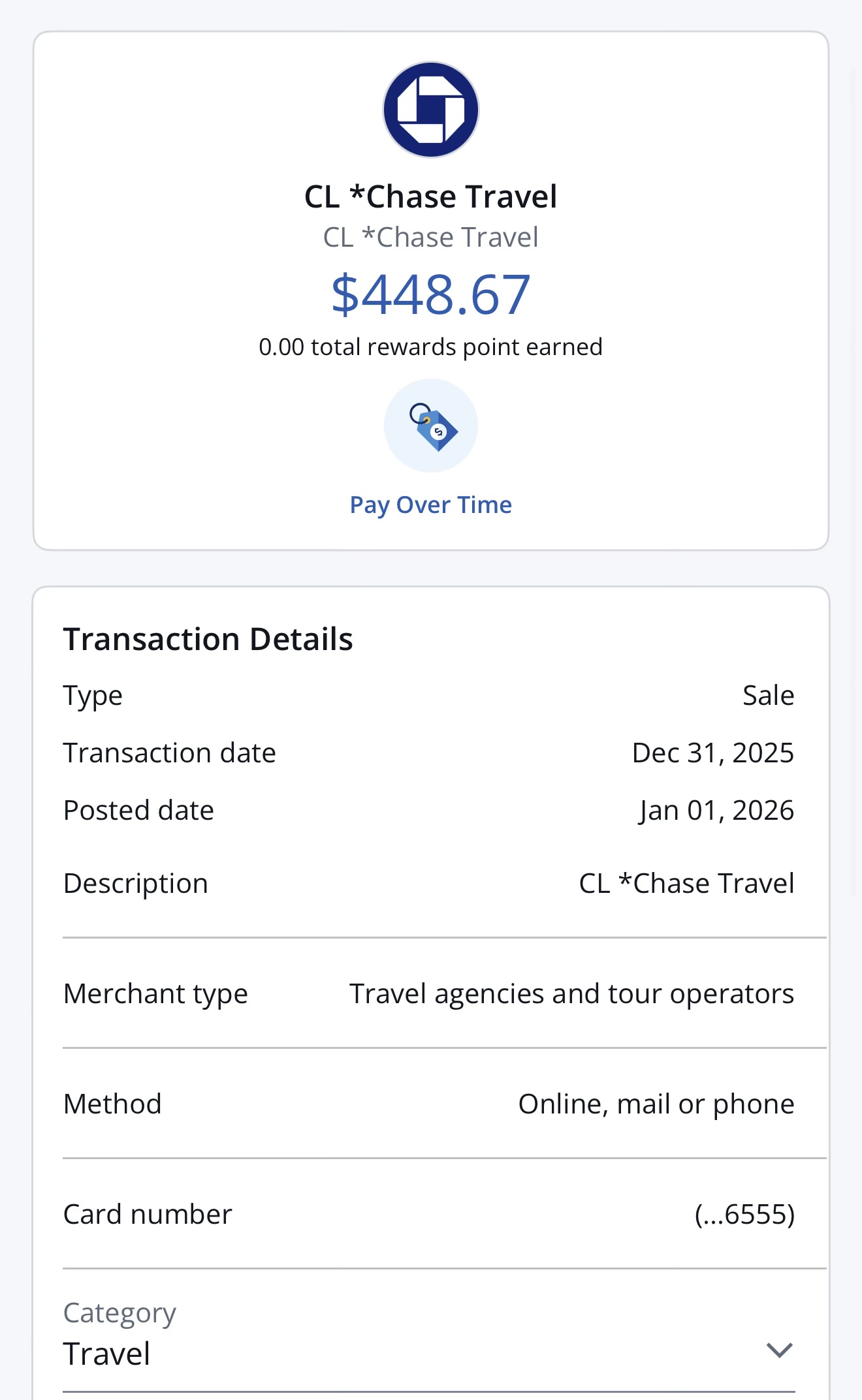Click the Chase logo icon

tap(430, 110)
